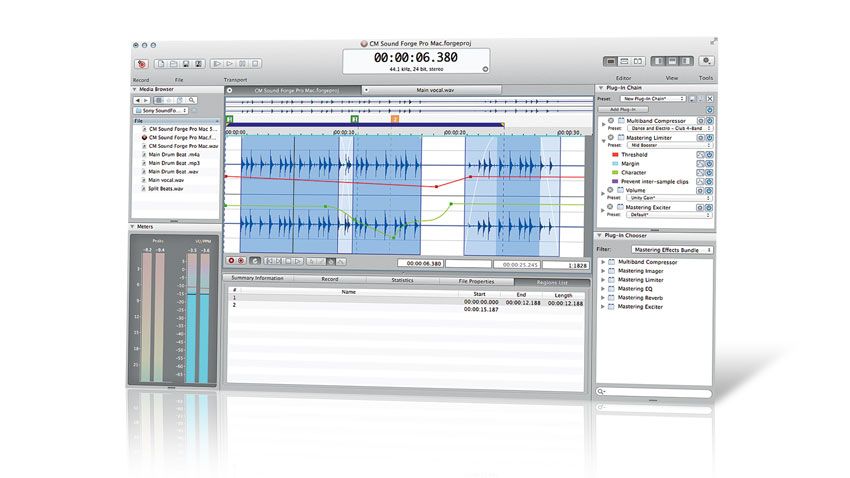Click the red Record button in top toolbar
This screenshot has height=478, width=850.
coord(141,64)
